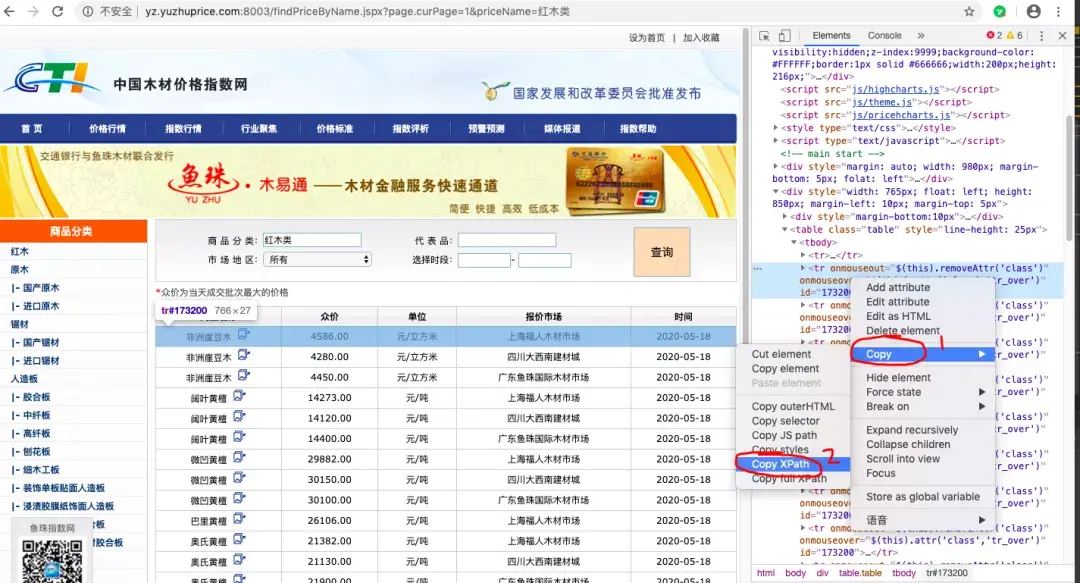Click the 代表品 input field

point(507,240)
